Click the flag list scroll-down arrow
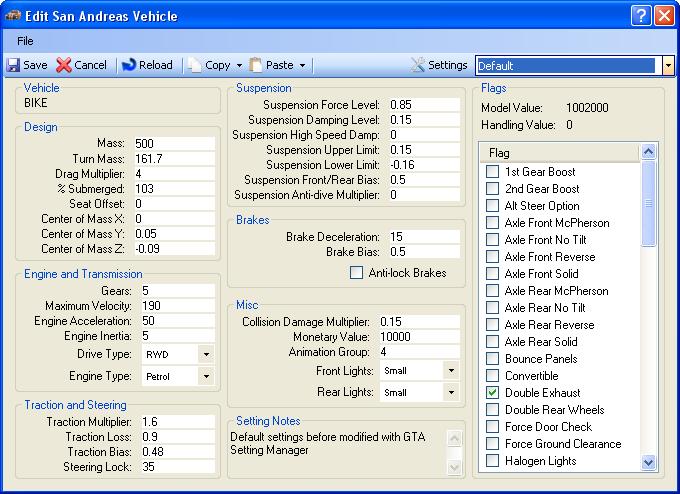680x494 pixels. point(648,462)
